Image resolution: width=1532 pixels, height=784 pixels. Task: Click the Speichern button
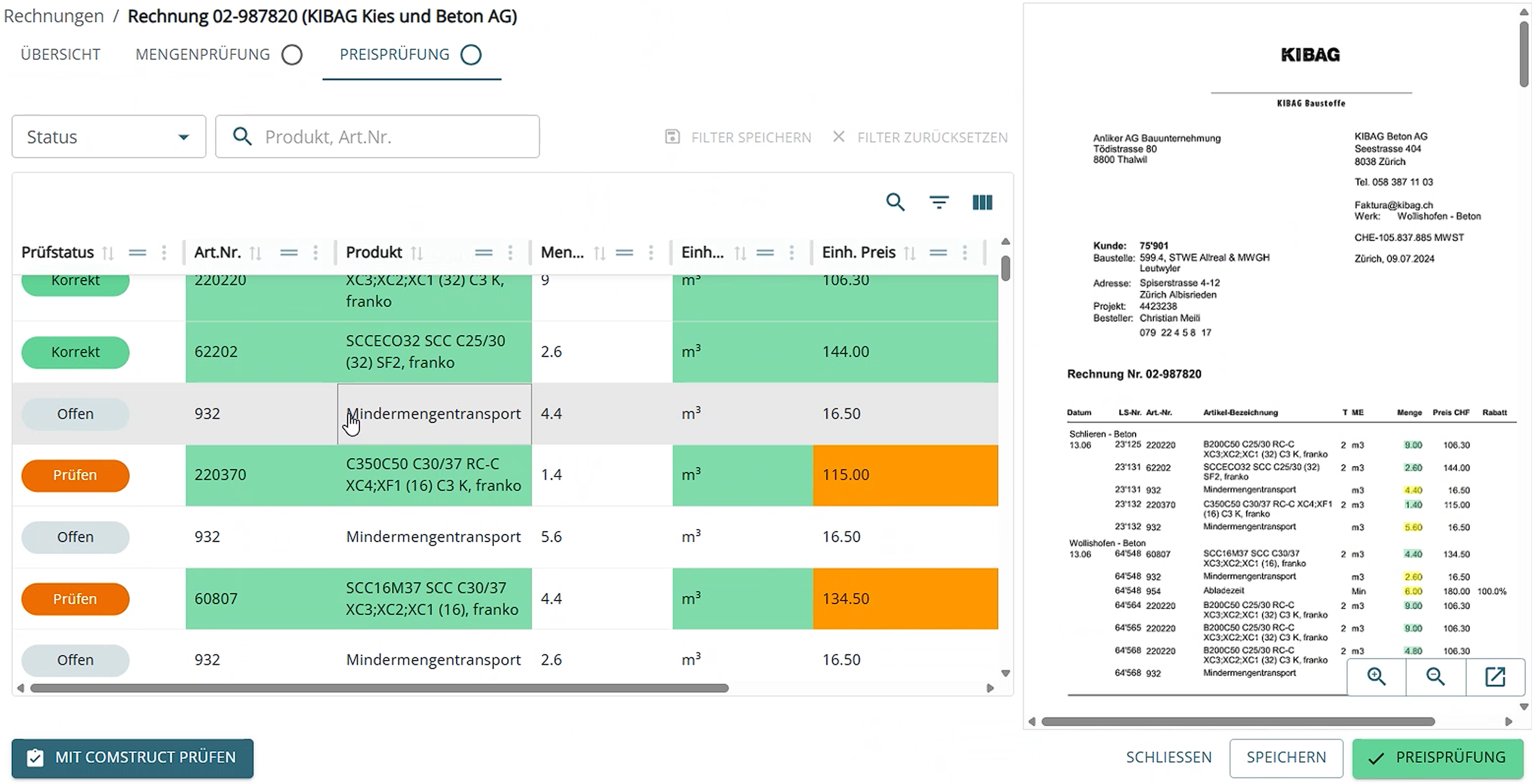[x=1286, y=758]
